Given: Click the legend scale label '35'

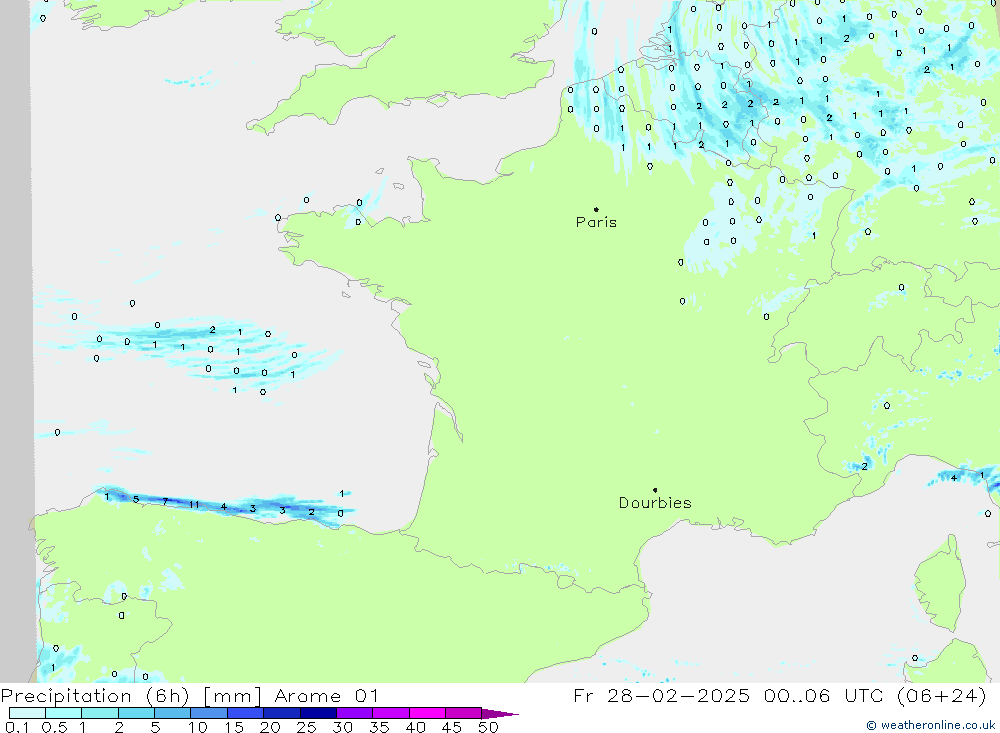Looking at the screenshot, I should (379, 727).
